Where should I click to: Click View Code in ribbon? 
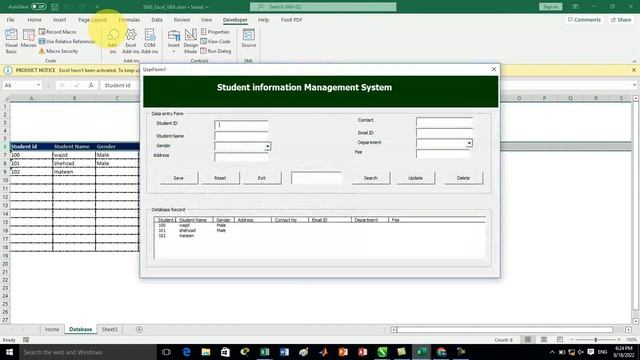coord(216,41)
